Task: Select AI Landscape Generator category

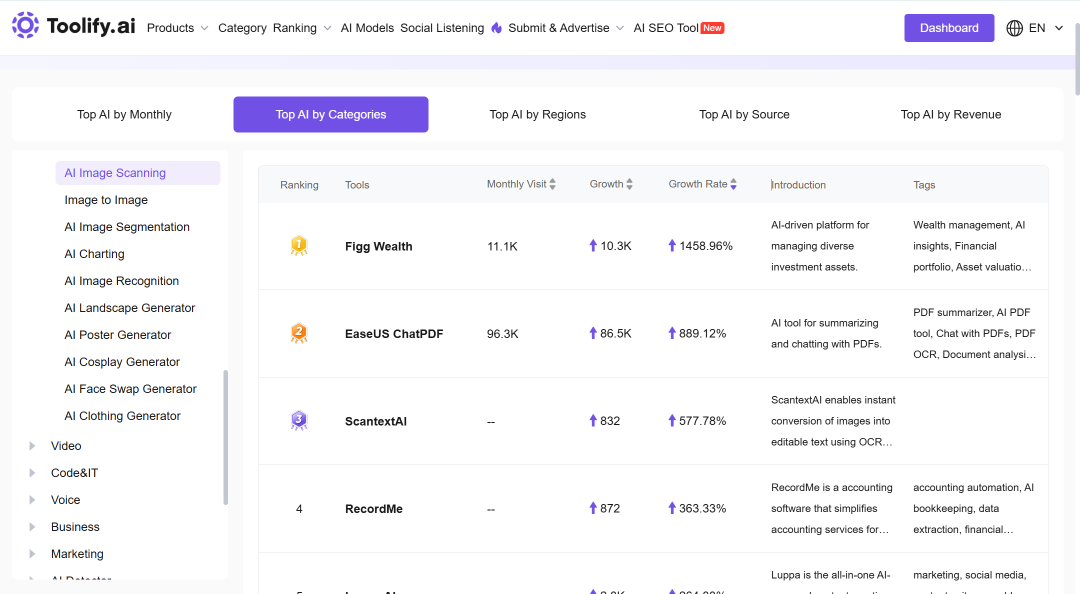Action: tap(129, 307)
